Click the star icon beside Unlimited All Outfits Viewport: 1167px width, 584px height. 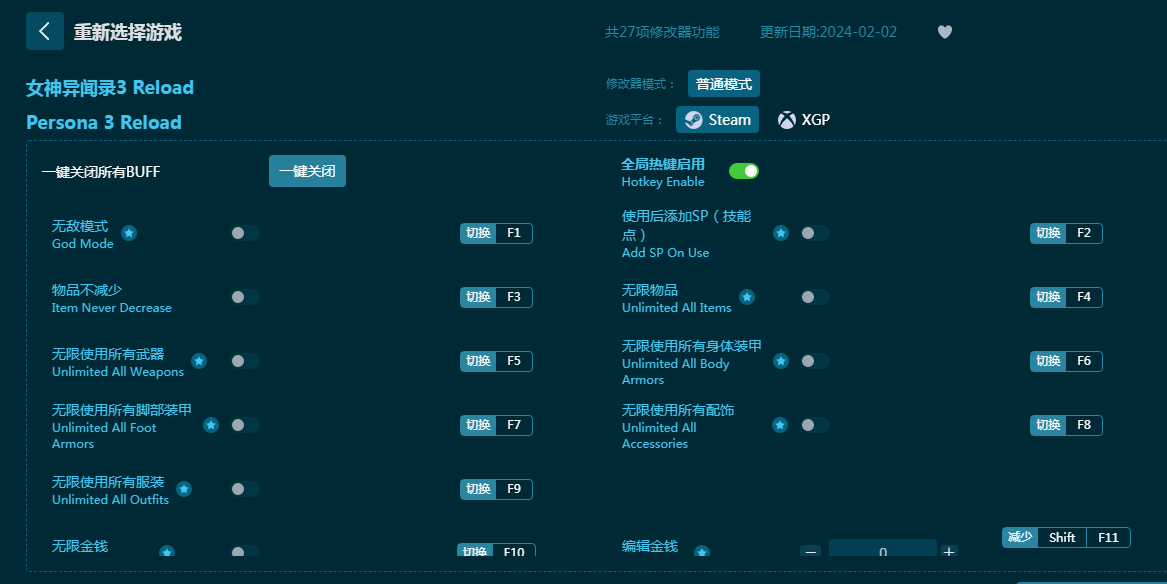184,489
